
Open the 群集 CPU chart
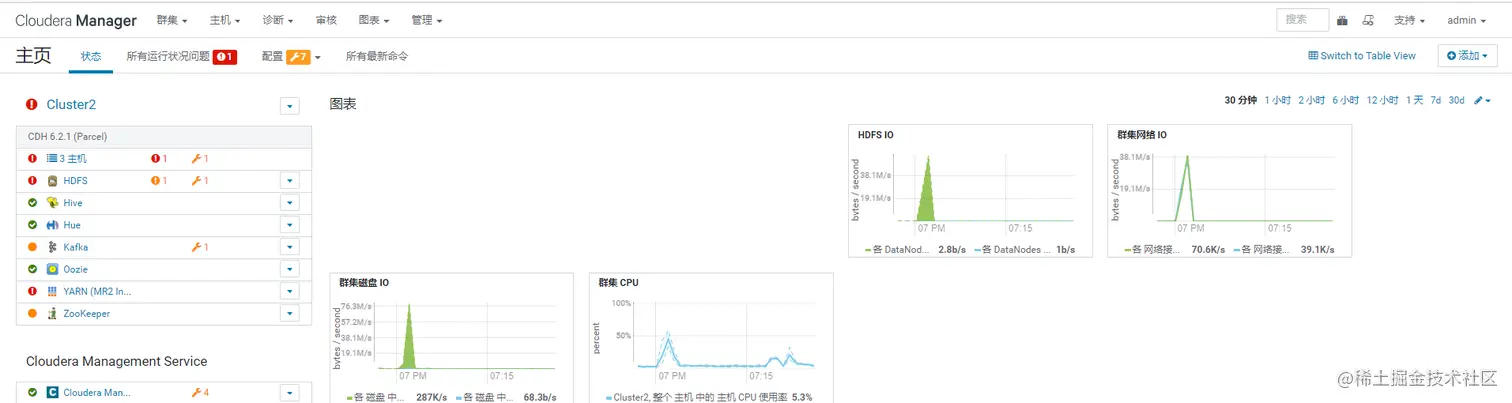coord(711,338)
